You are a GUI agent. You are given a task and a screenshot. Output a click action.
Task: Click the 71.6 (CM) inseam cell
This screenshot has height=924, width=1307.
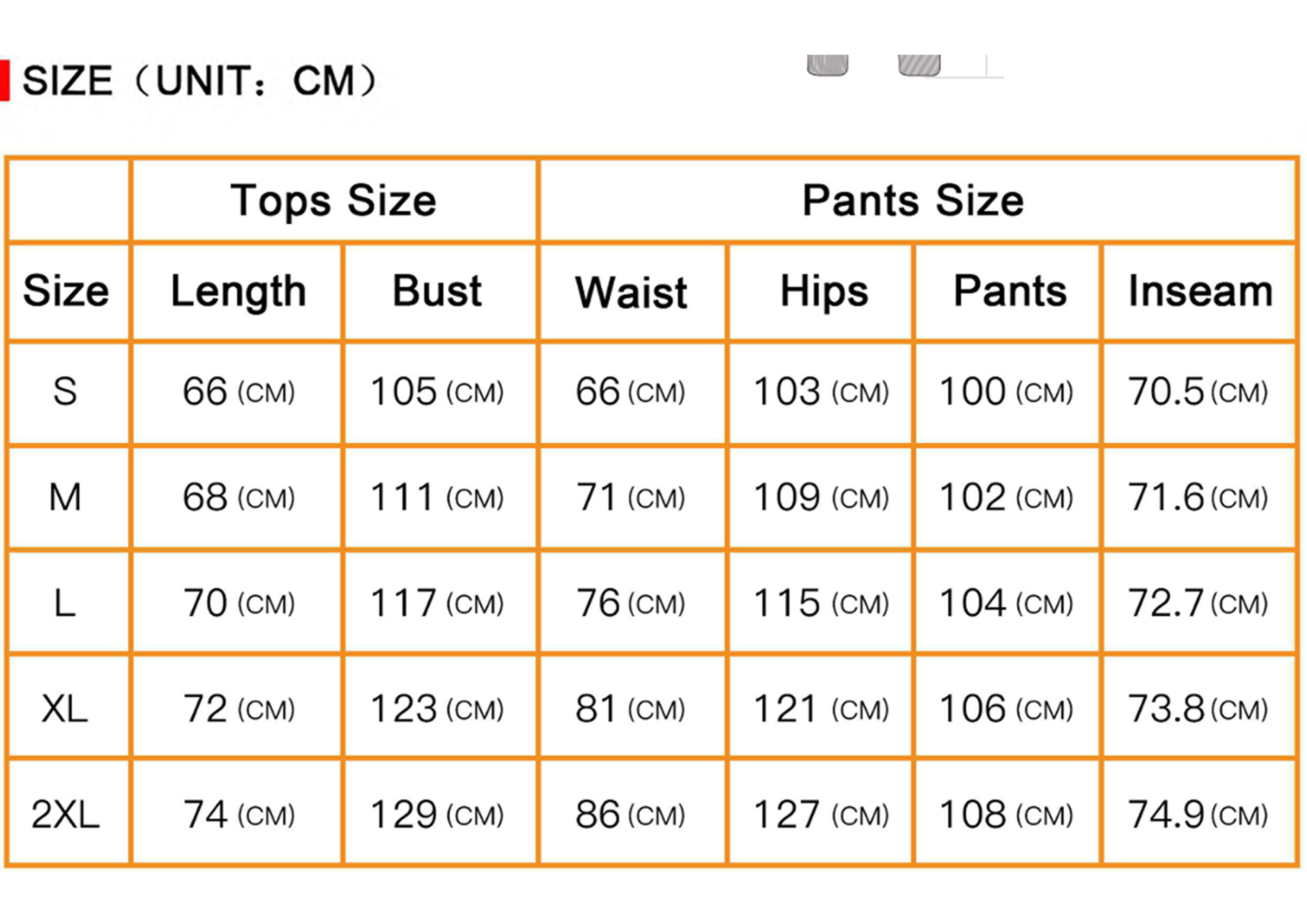(x=1198, y=498)
